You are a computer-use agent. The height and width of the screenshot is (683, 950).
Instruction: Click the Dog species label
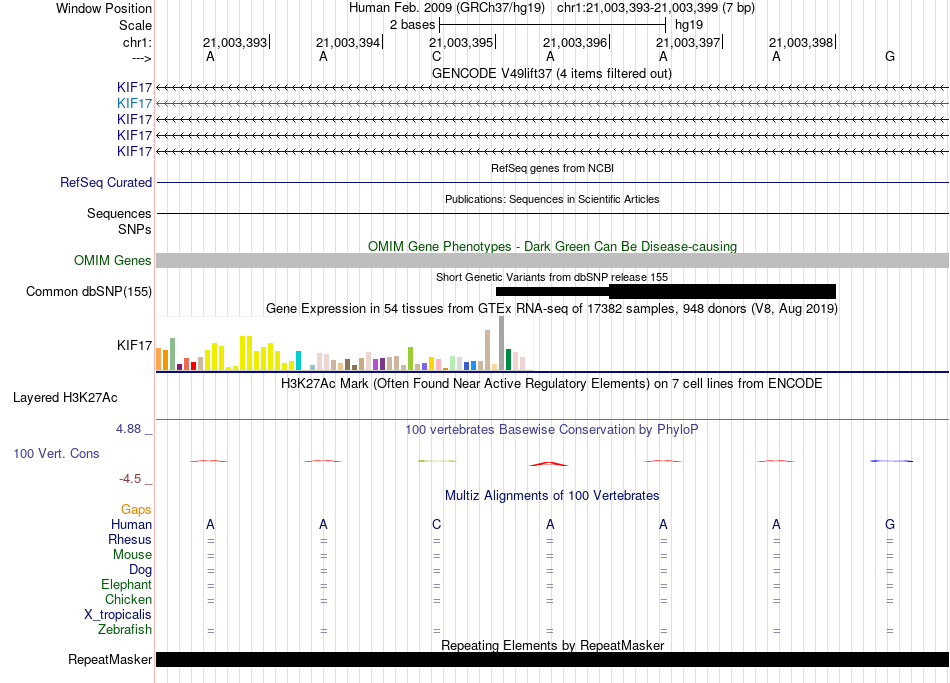click(x=140, y=570)
